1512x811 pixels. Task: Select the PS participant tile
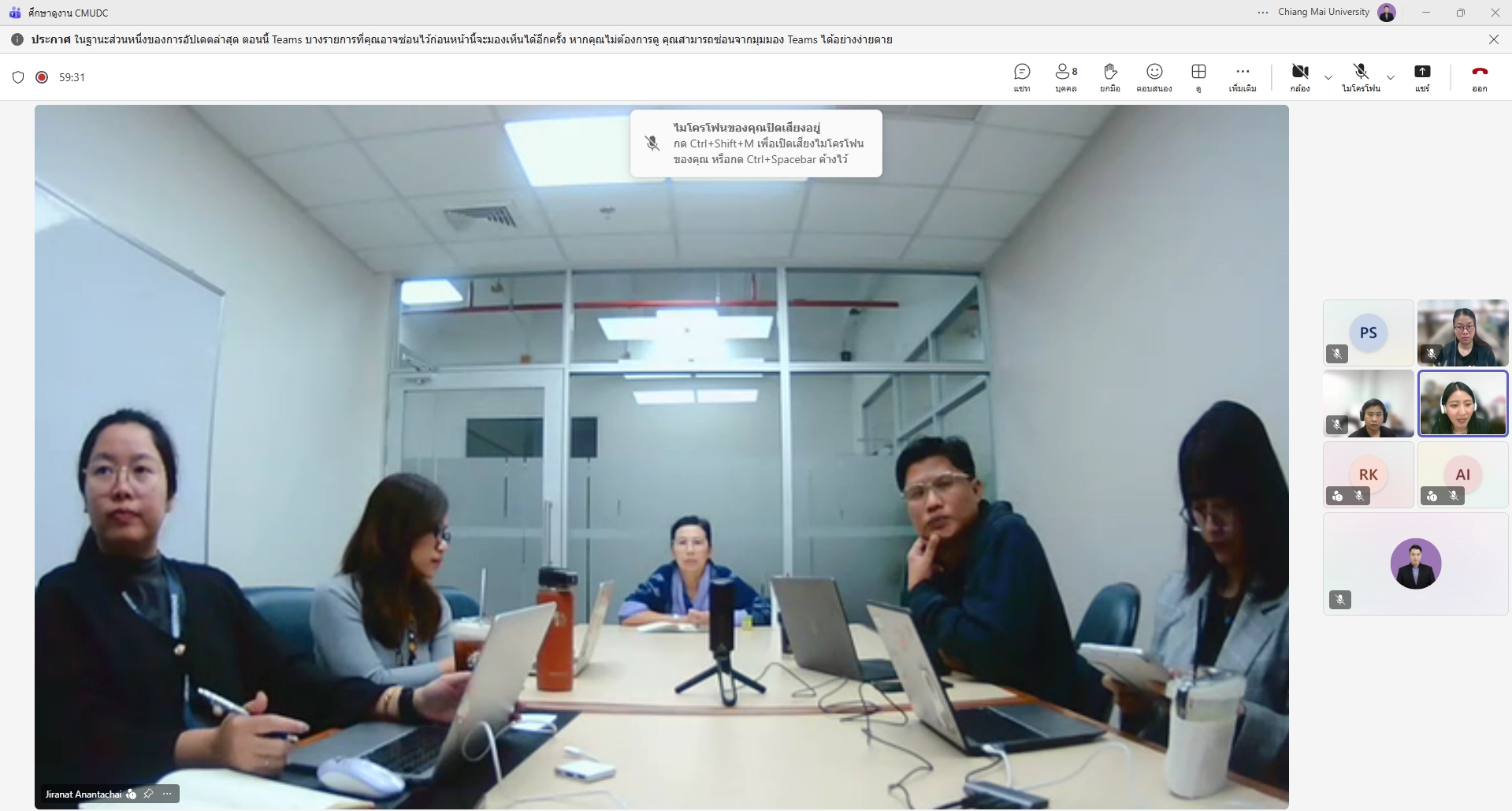(1368, 333)
